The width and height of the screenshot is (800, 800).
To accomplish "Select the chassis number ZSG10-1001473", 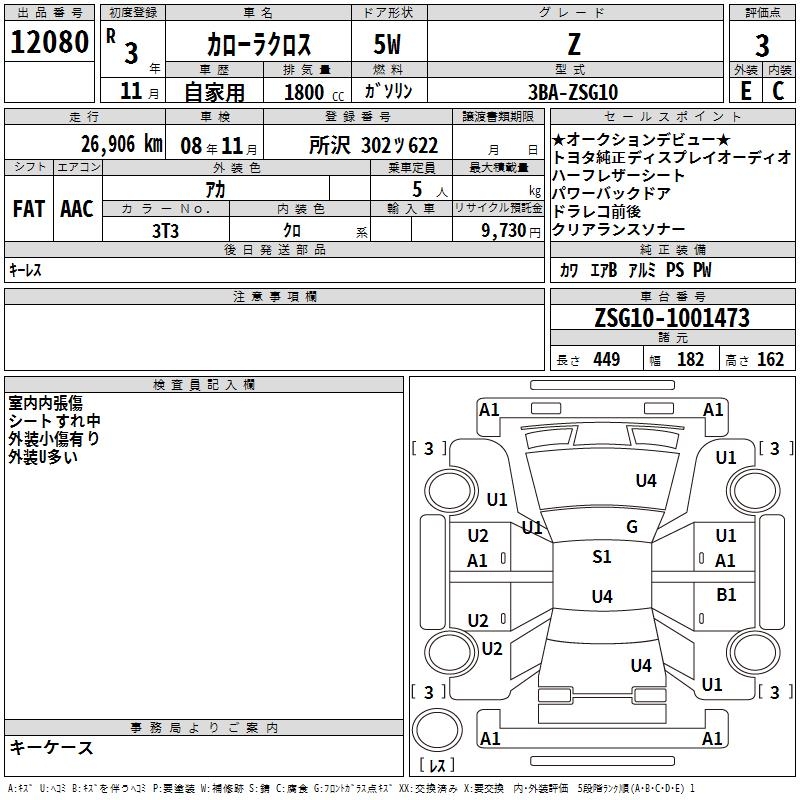I will pos(672,318).
